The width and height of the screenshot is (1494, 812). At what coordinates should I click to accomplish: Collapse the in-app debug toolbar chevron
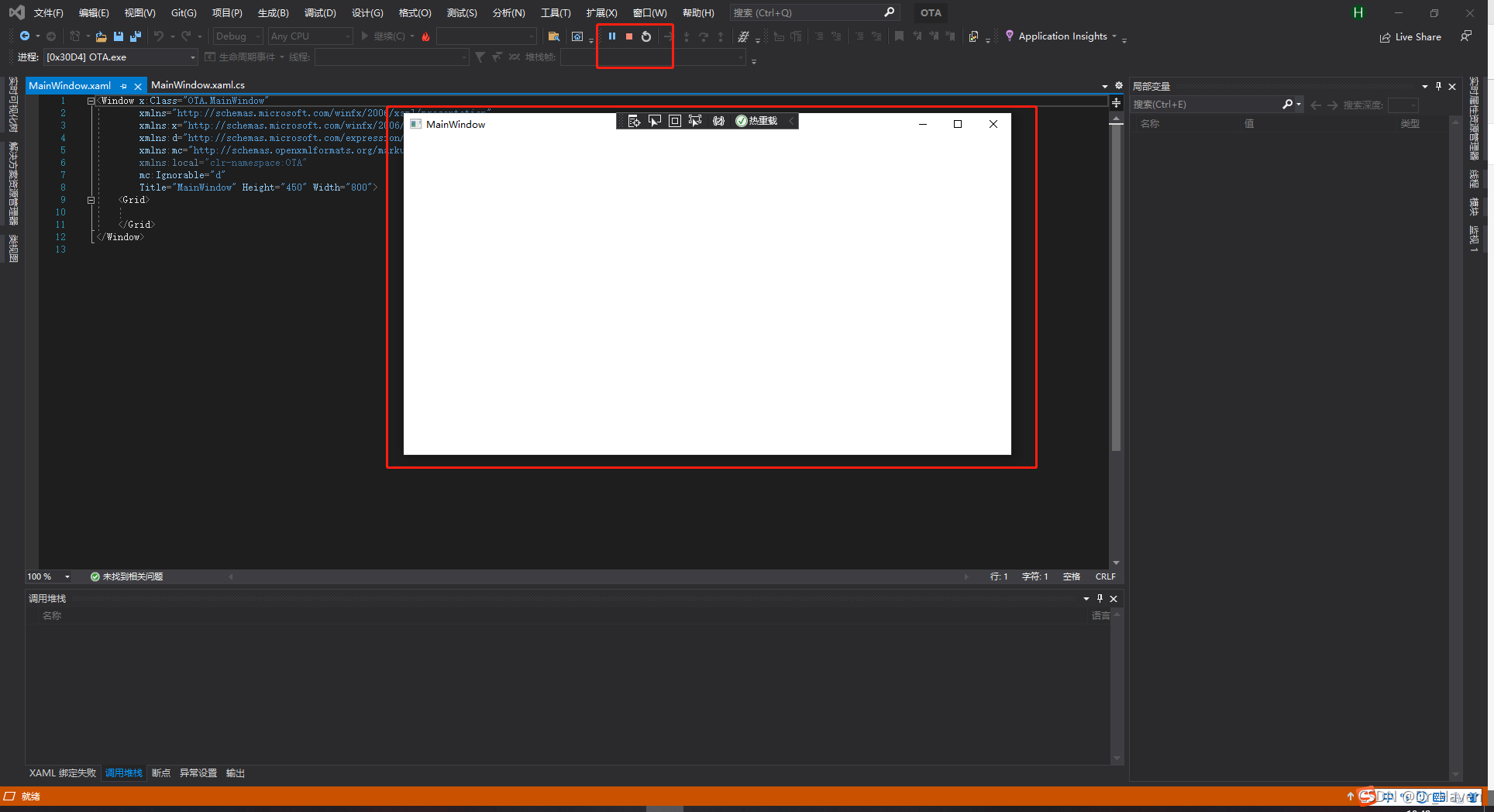[791, 121]
